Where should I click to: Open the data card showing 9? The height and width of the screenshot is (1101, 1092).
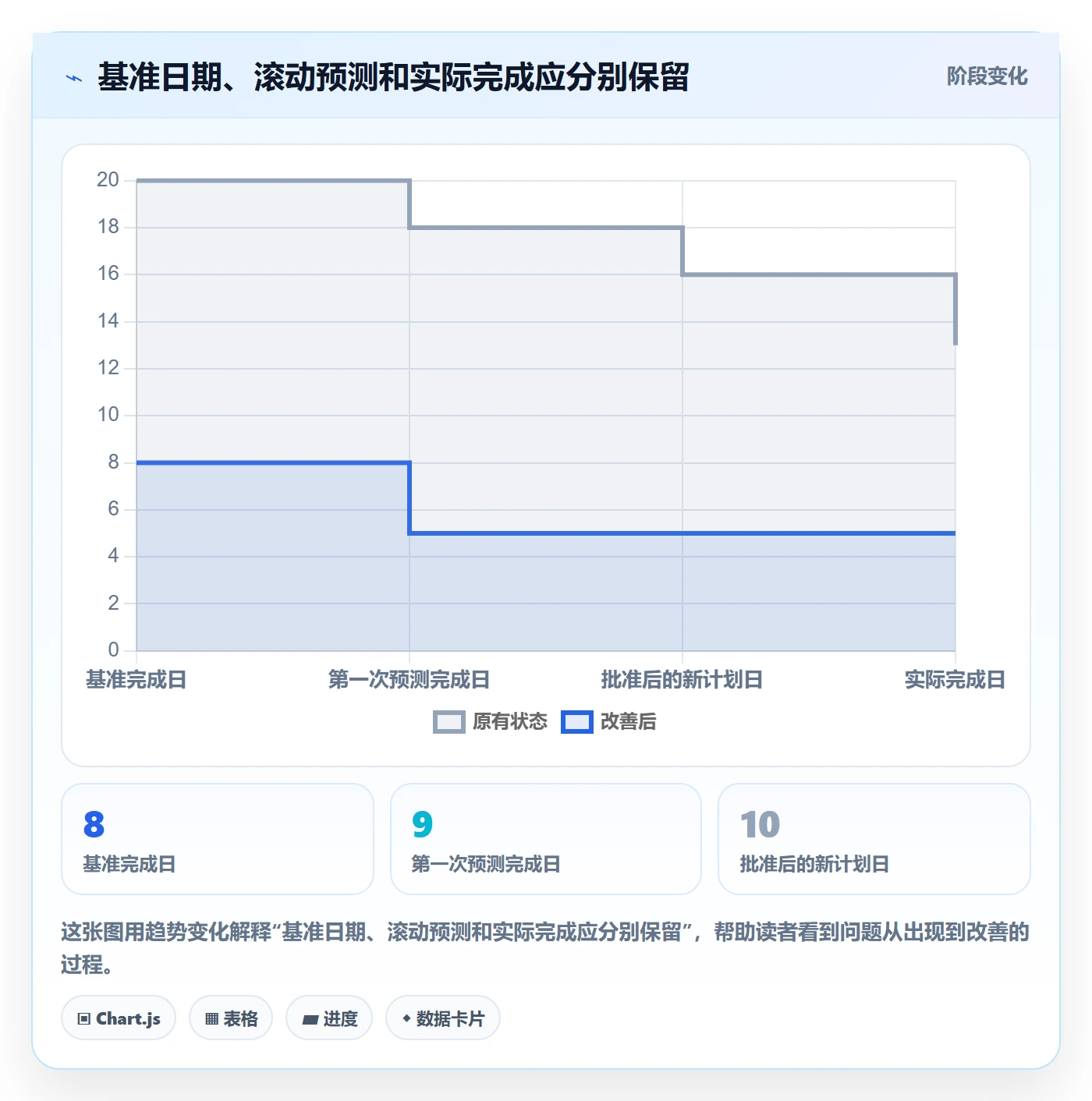click(x=546, y=839)
